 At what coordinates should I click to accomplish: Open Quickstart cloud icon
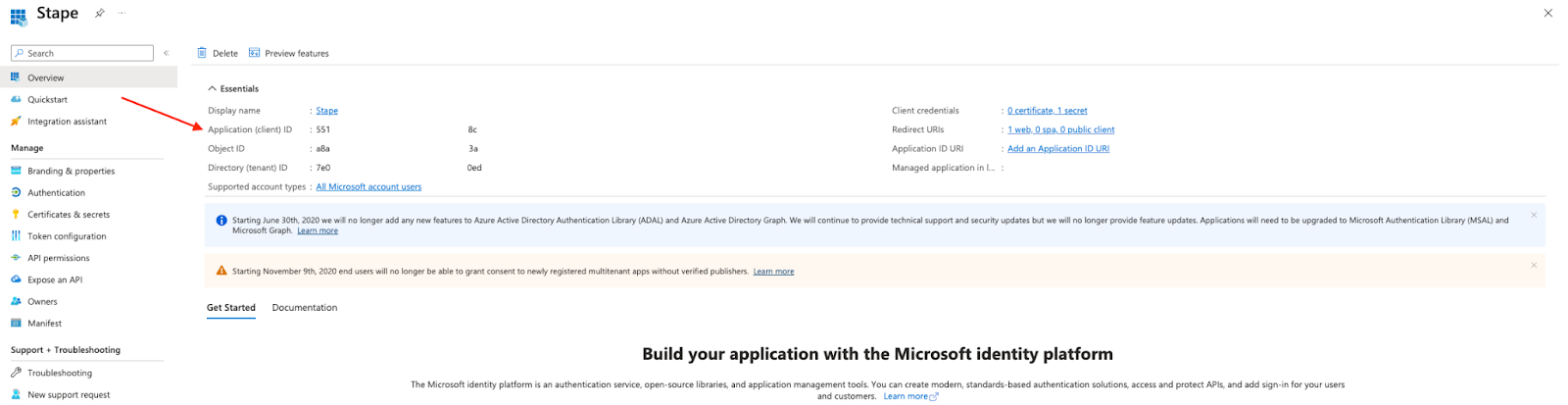[x=16, y=99]
